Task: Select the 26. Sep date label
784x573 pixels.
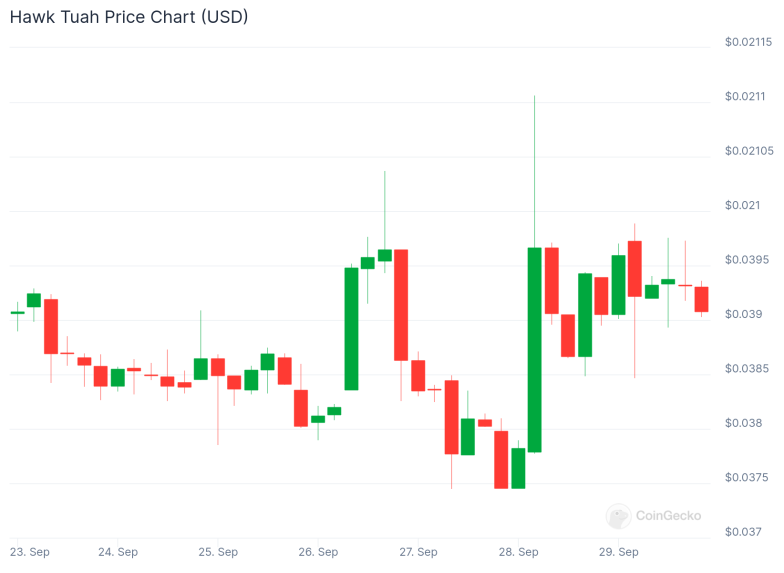Action: coord(318,552)
